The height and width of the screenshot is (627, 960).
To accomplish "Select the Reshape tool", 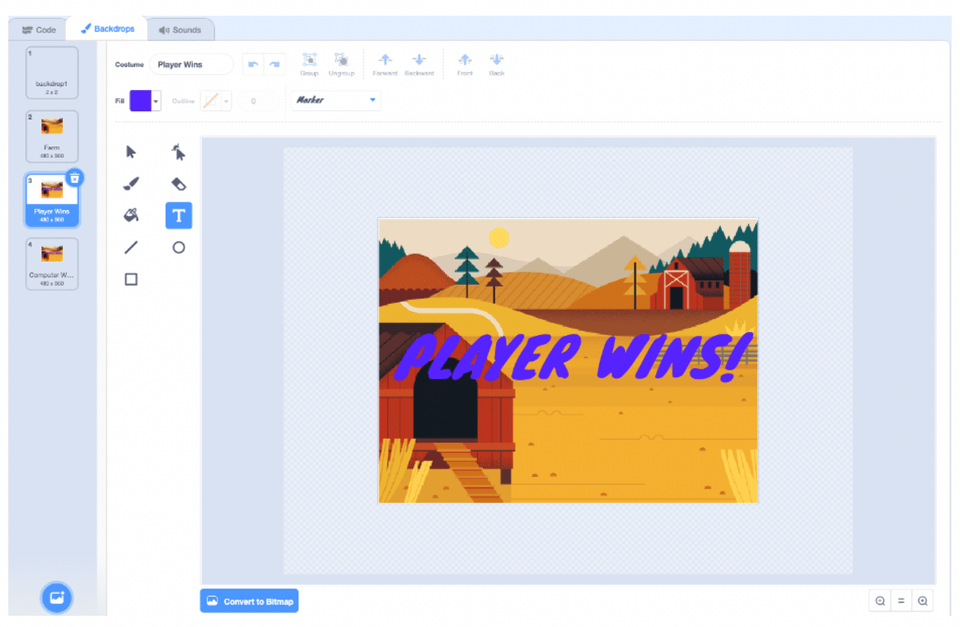I will click(178, 152).
